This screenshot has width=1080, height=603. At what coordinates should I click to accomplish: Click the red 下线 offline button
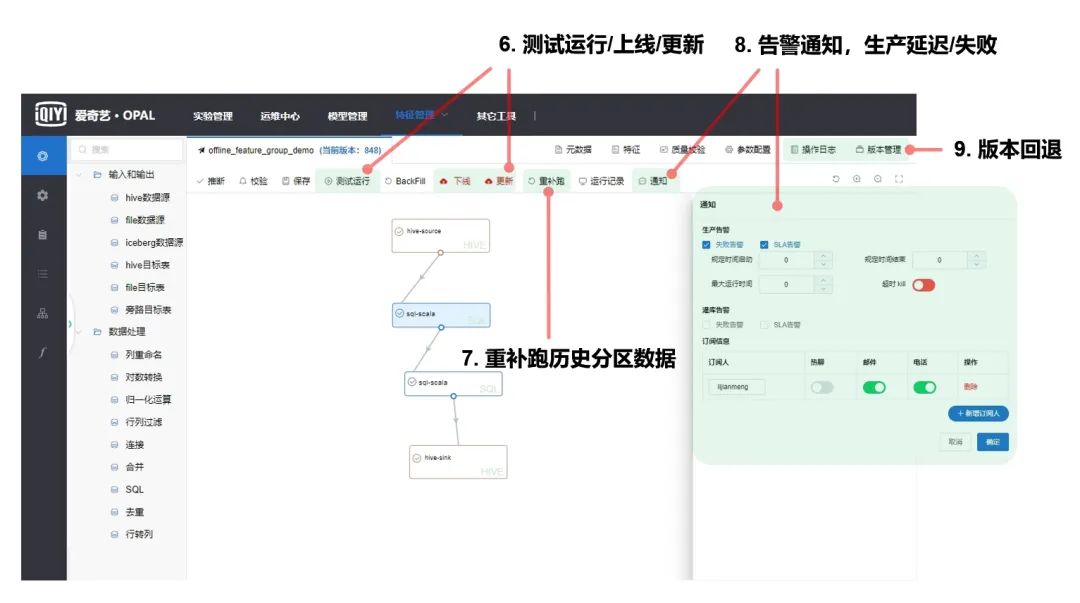click(455, 181)
